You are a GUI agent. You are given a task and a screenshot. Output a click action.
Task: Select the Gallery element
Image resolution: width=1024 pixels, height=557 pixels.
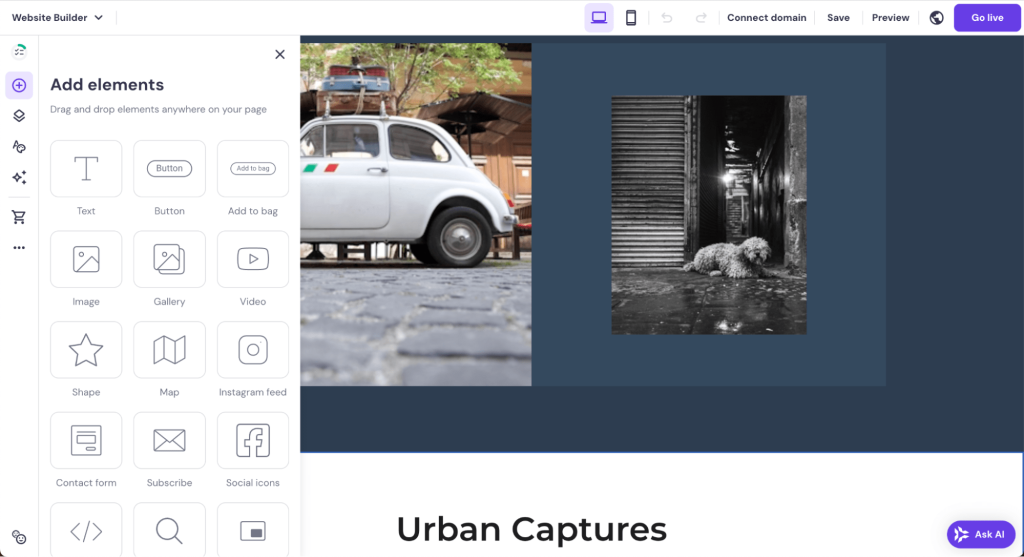tap(169, 260)
